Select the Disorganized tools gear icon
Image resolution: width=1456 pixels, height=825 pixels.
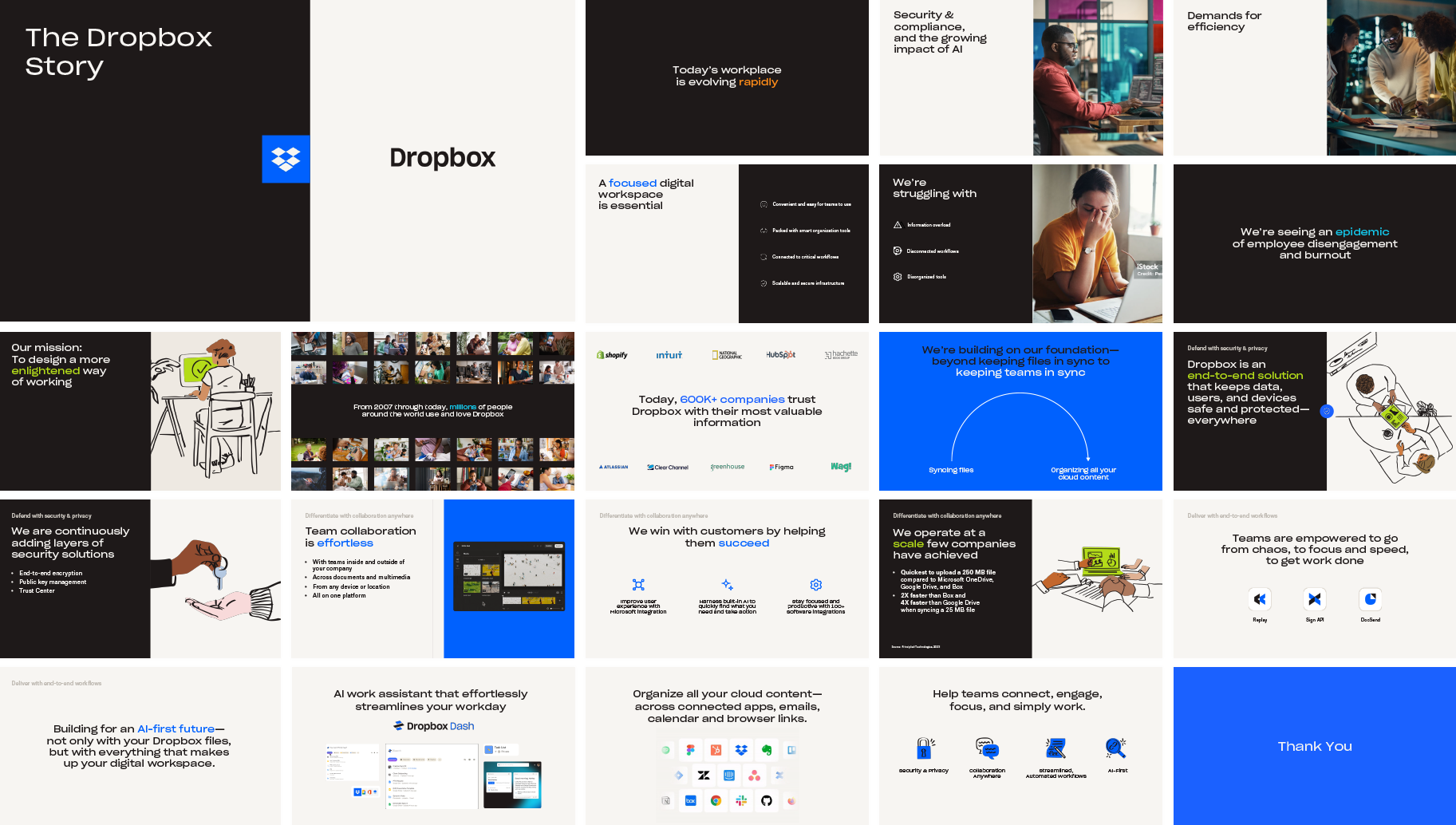click(x=898, y=277)
